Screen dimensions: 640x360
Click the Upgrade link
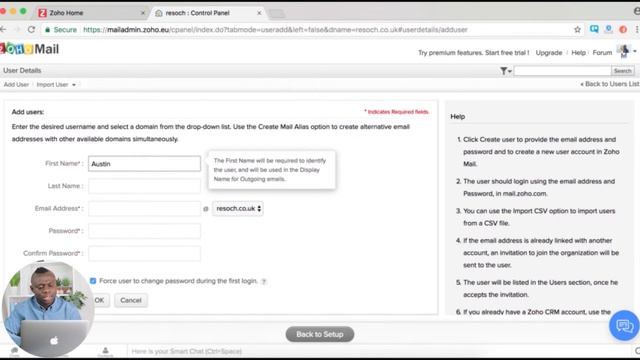click(x=549, y=53)
